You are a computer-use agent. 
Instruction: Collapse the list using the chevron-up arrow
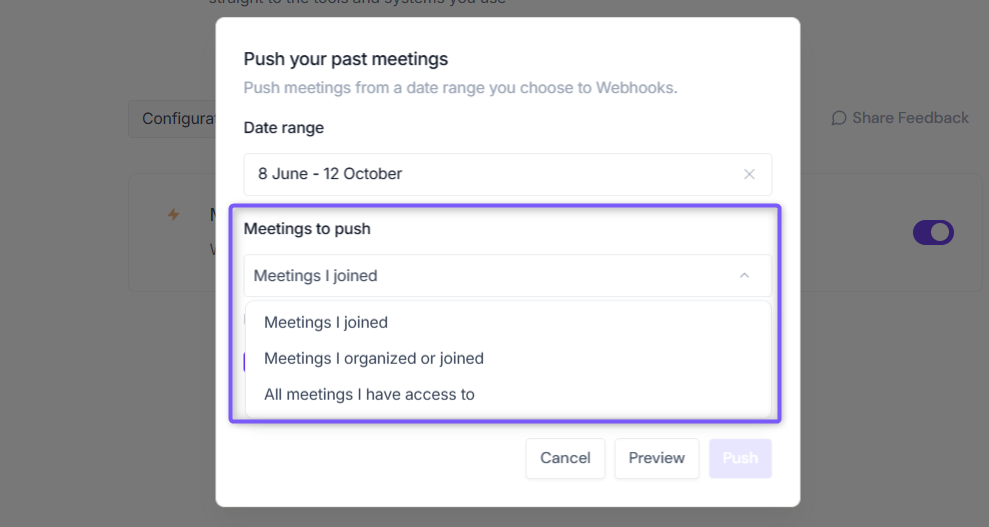point(744,275)
